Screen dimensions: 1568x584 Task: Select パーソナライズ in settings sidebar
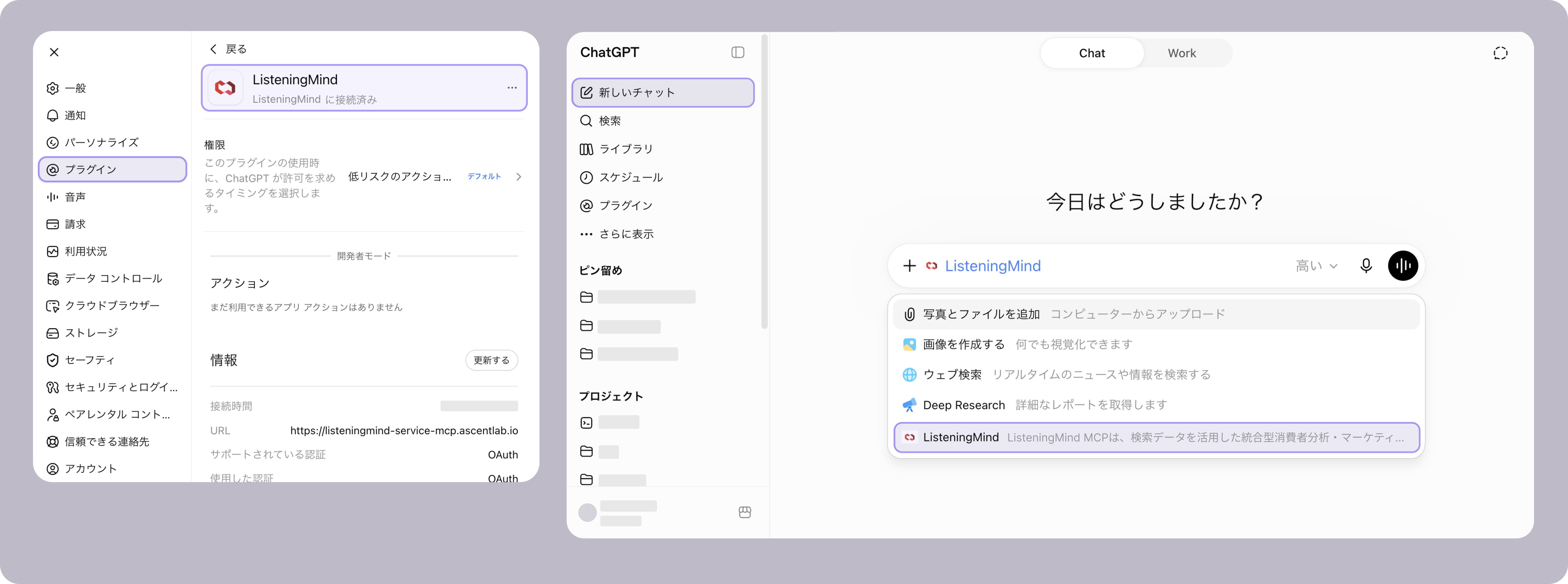coord(113,142)
